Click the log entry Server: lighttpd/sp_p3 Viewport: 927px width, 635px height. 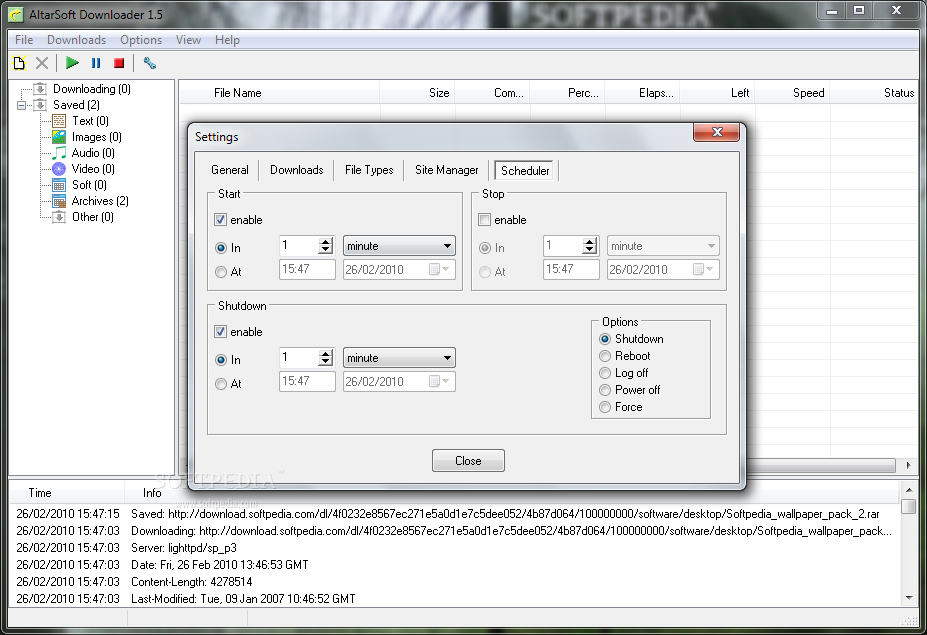coord(184,547)
